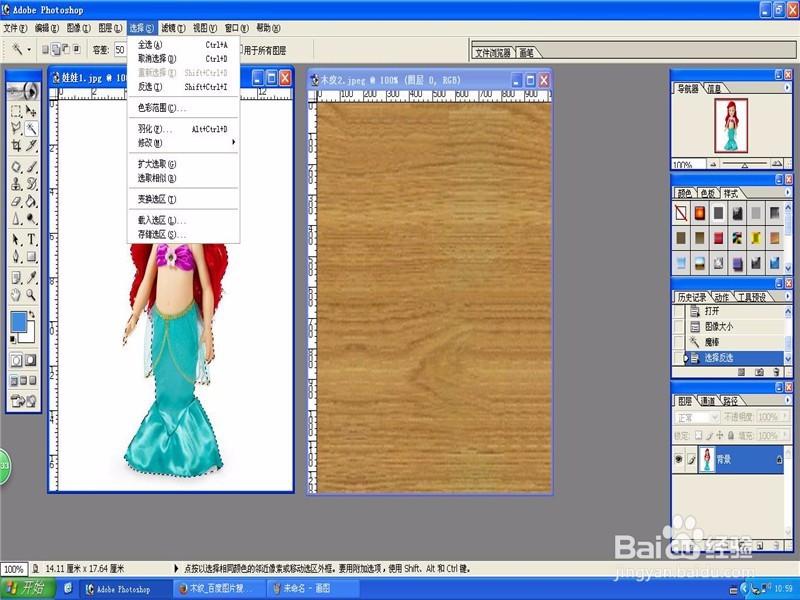Image resolution: width=800 pixels, height=600 pixels.
Task: Swap foreground and background colors arrow
Action: (x=32, y=315)
